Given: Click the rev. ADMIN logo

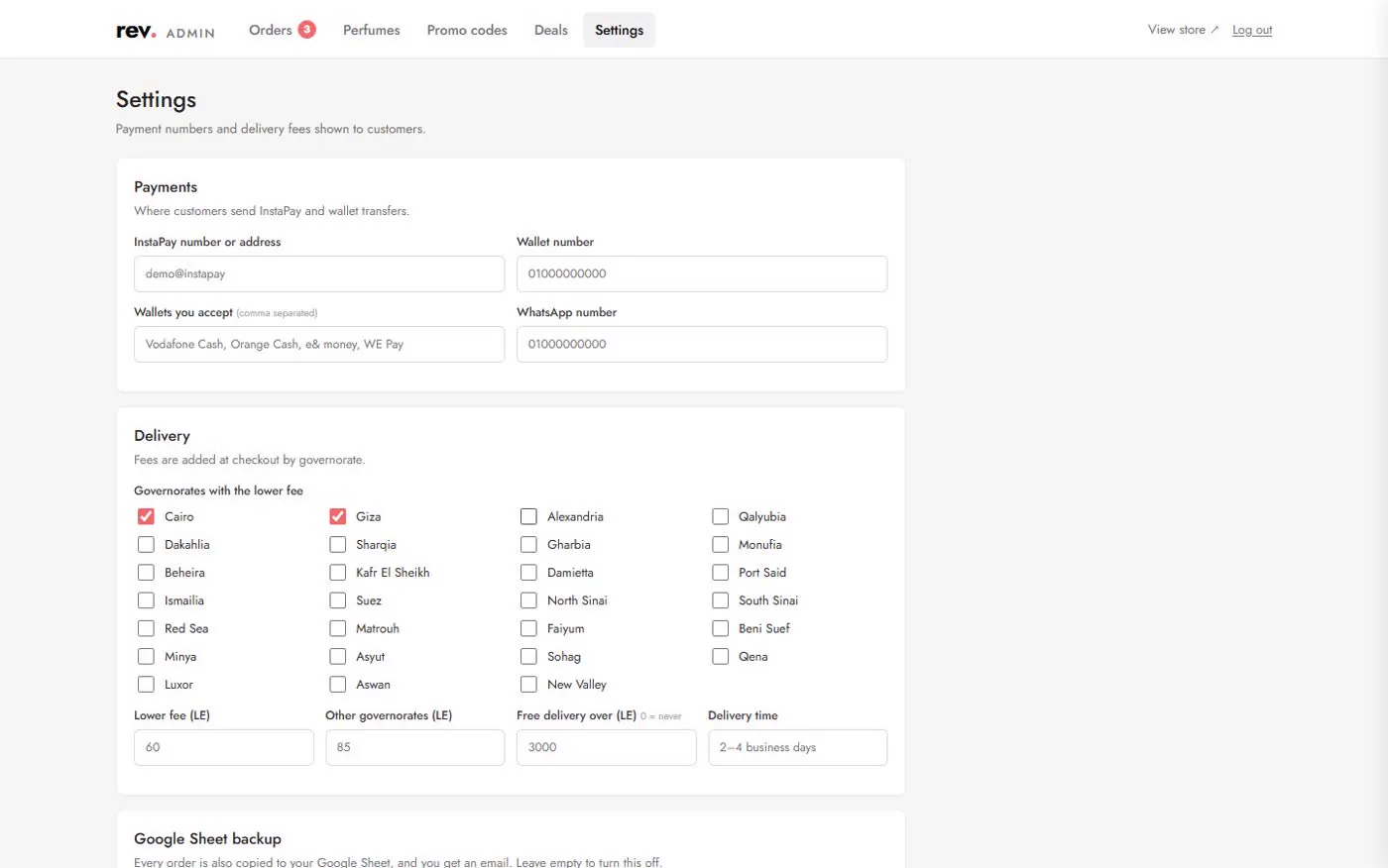Looking at the screenshot, I should [166, 31].
